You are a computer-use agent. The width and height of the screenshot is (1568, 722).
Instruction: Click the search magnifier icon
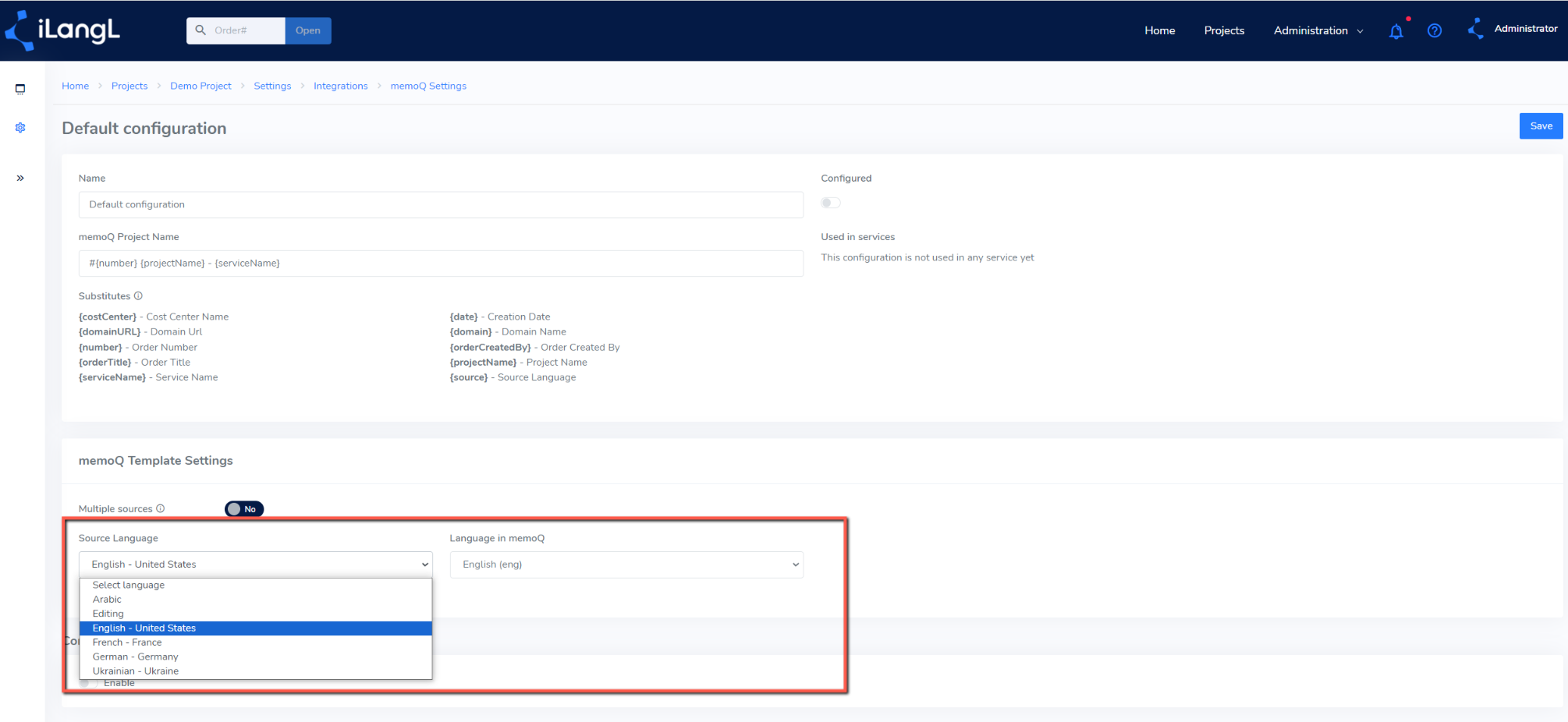pos(200,30)
